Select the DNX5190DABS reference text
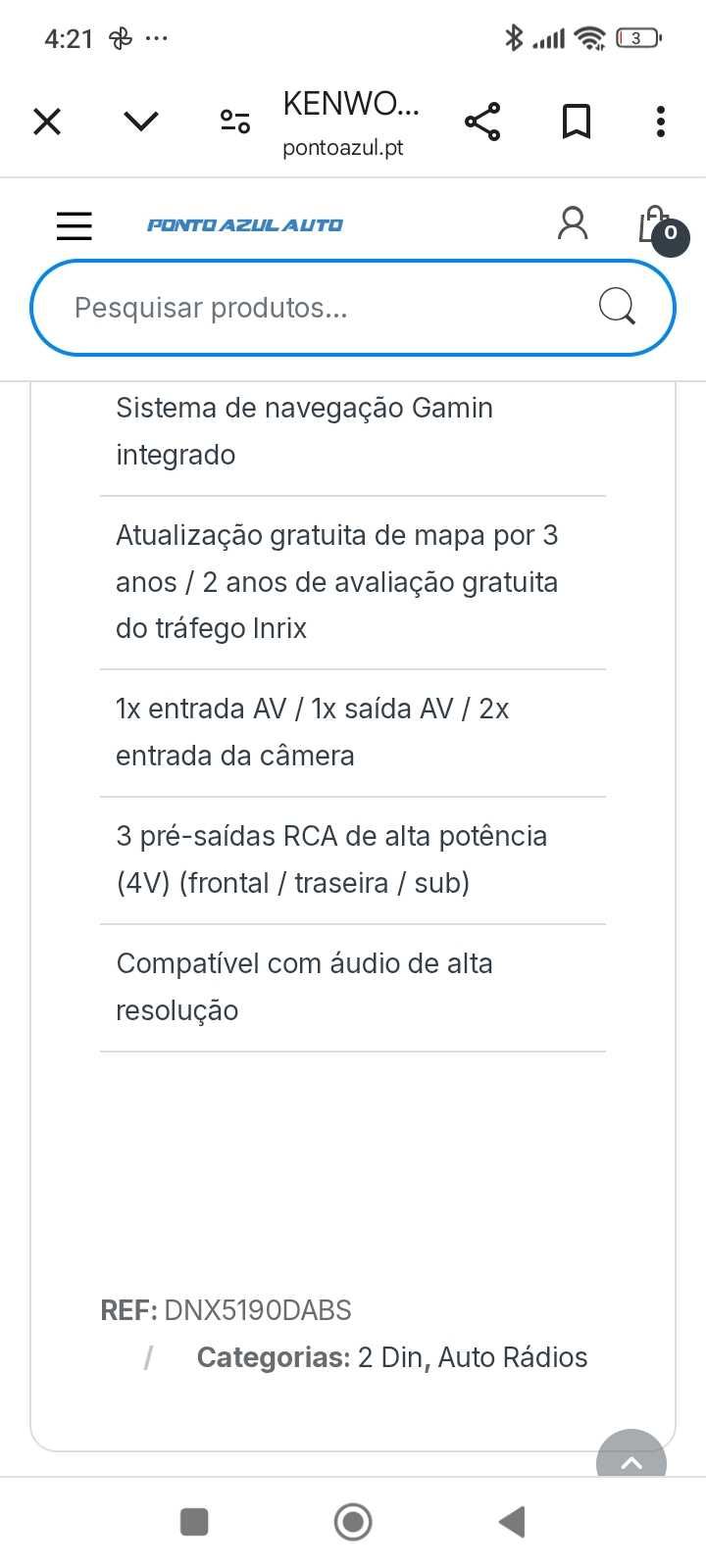Screen dimensions: 706x1568 (258, 1310)
